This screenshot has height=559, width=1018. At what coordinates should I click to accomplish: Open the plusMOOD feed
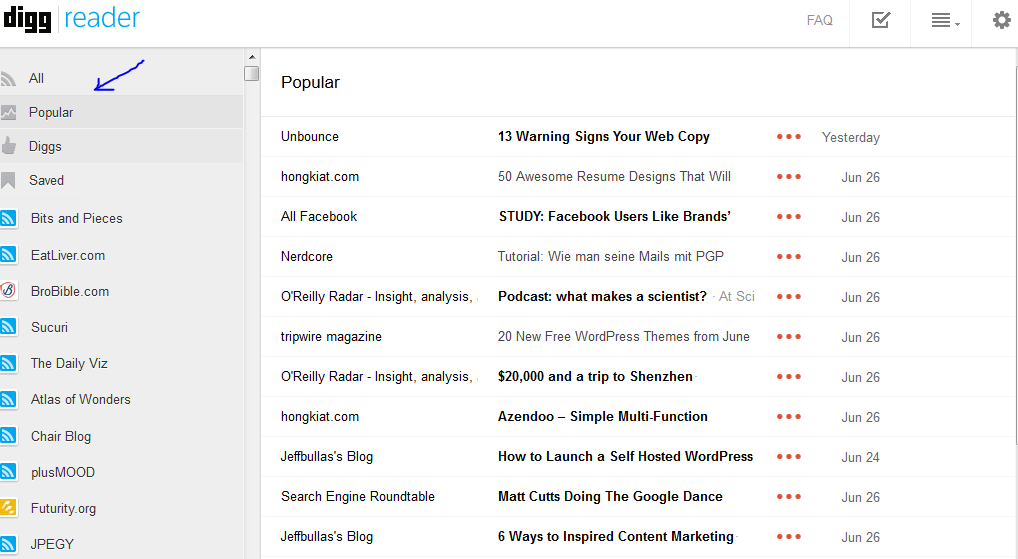click(62, 473)
